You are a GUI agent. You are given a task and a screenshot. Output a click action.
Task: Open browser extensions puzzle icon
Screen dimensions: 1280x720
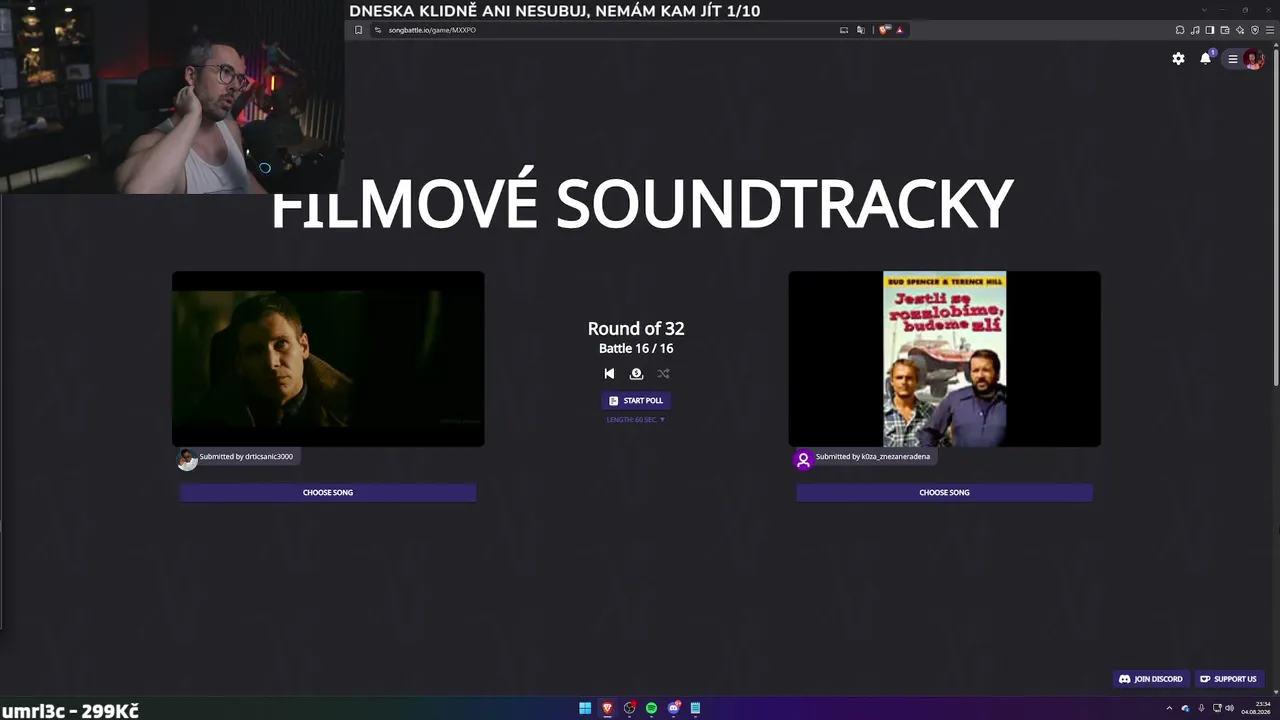pyautogui.click(x=1180, y=30)
